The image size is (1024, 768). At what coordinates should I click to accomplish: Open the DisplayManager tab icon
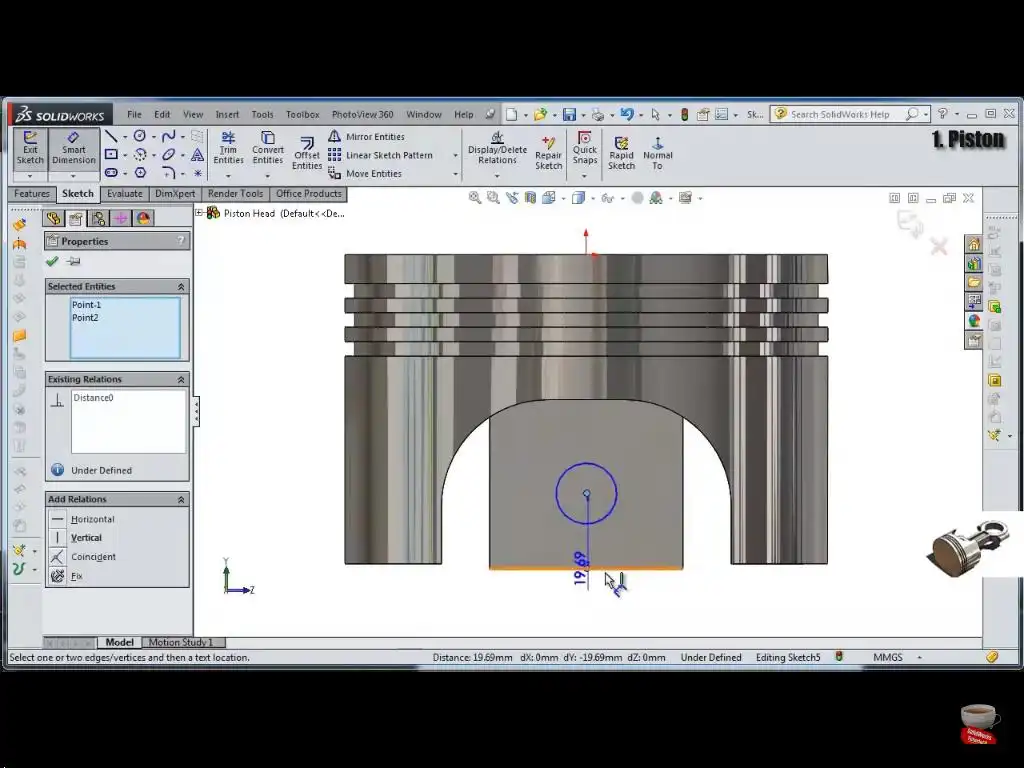click(x=144, y=218)
